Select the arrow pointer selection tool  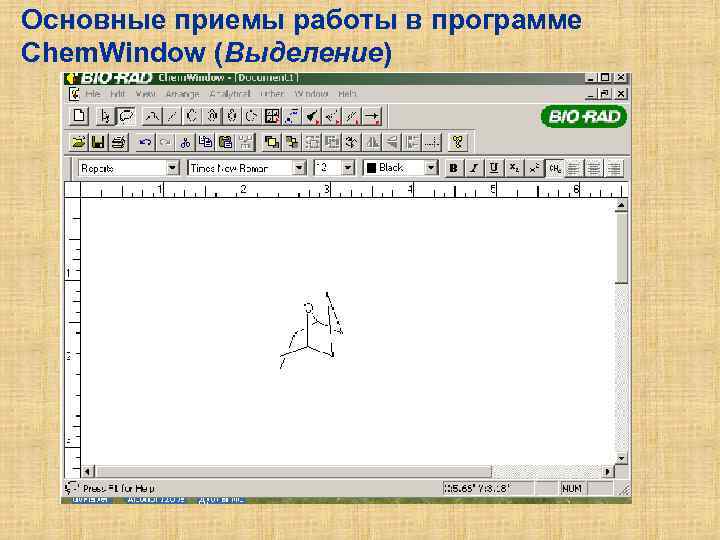pyautogui.click(x=106, y=116)
